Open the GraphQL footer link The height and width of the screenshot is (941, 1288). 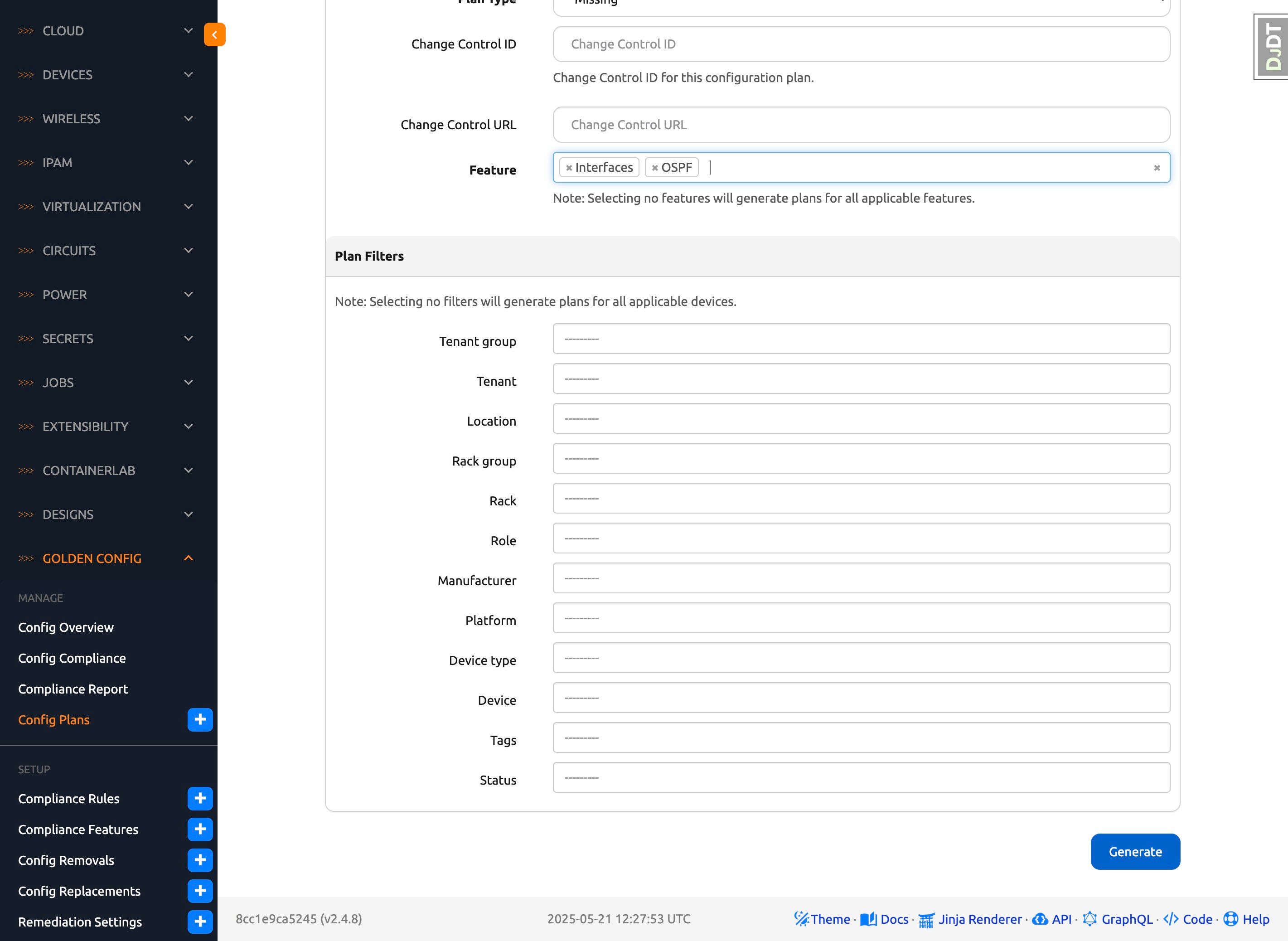pyautogui.click(x=1126, y=919)
